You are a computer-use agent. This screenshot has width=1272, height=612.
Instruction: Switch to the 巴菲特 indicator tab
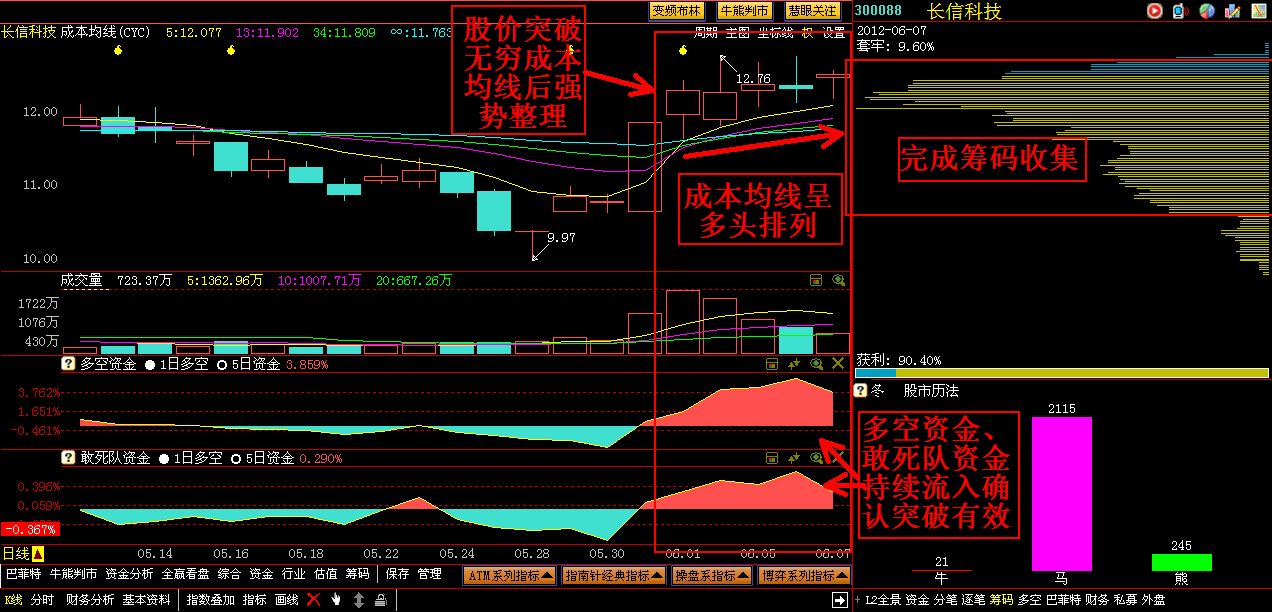[x=24, y=575]
